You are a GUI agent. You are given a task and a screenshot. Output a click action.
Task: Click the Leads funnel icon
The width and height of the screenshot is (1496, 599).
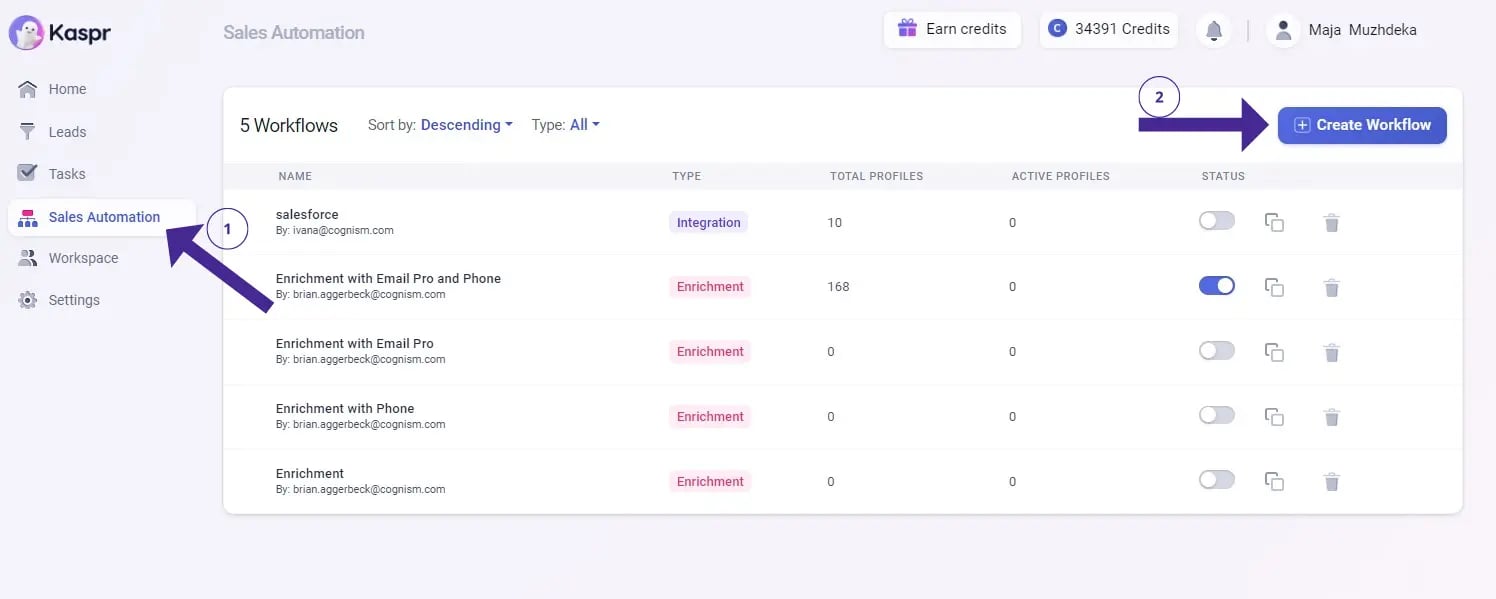tap(28, 131)
